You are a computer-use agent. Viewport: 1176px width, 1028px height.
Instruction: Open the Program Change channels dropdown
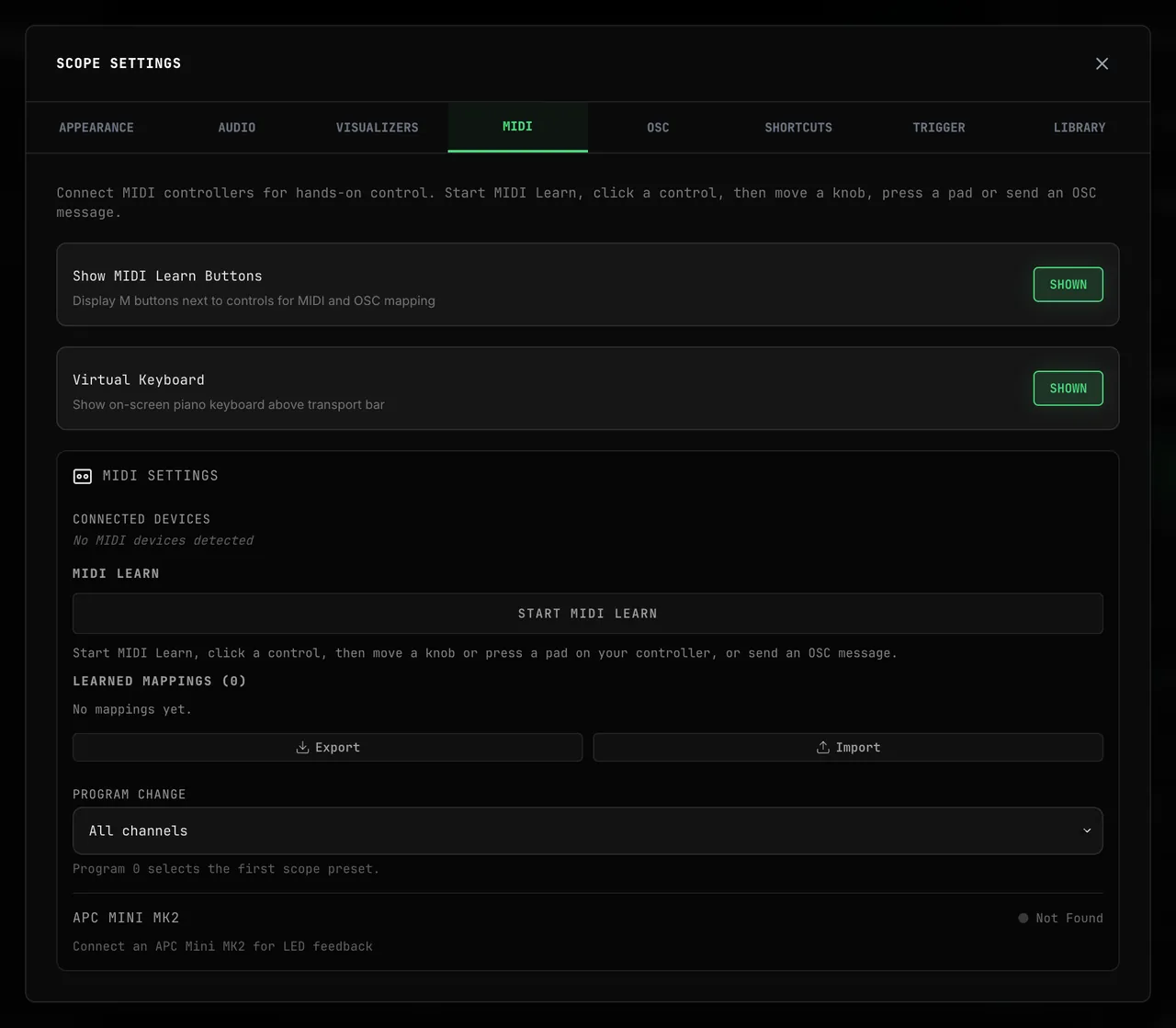(588, 830)
